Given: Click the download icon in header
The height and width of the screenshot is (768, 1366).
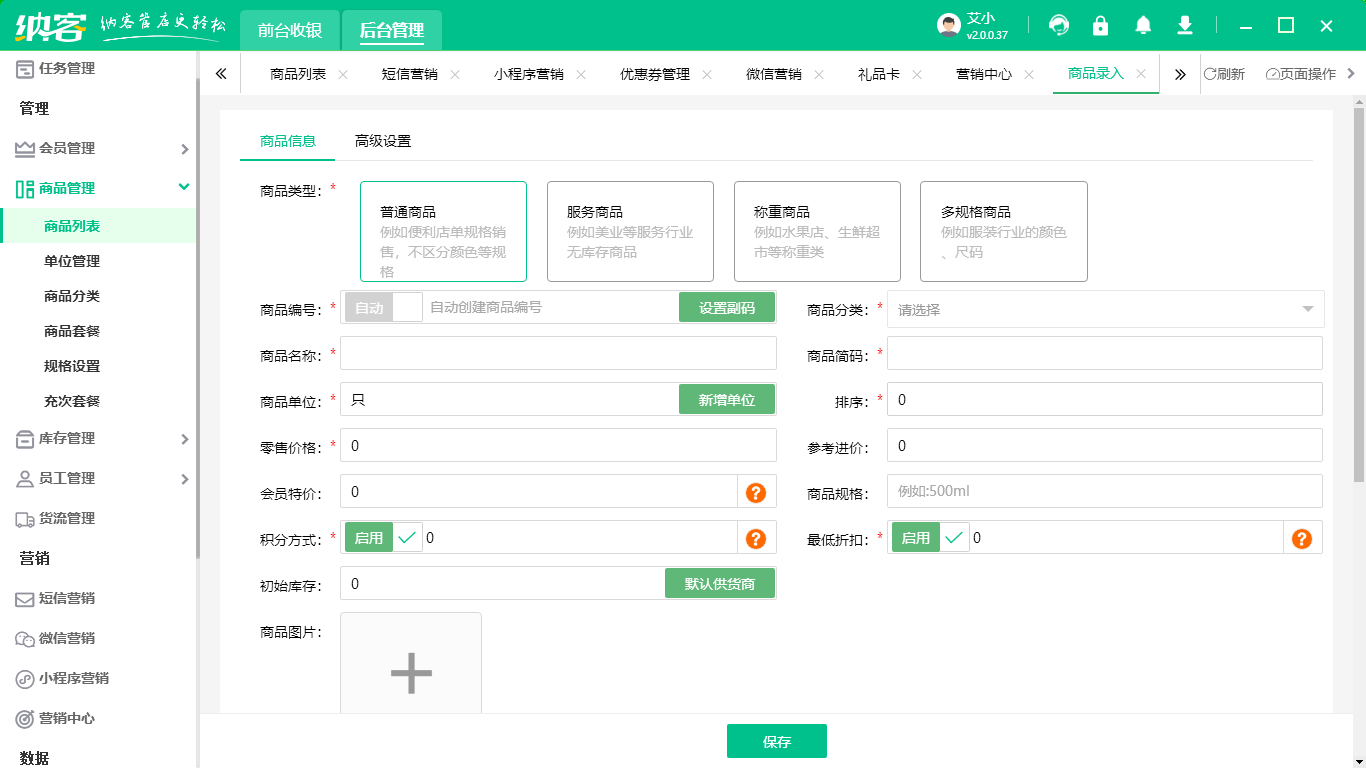Looking at the screenshot, I should (1185, 26).
